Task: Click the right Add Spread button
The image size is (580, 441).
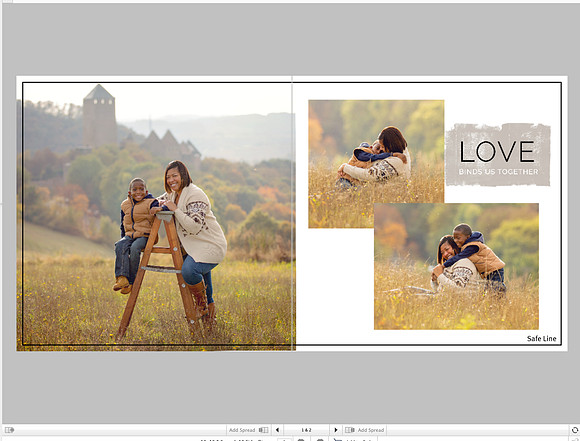Action: (x=365, y=430)
